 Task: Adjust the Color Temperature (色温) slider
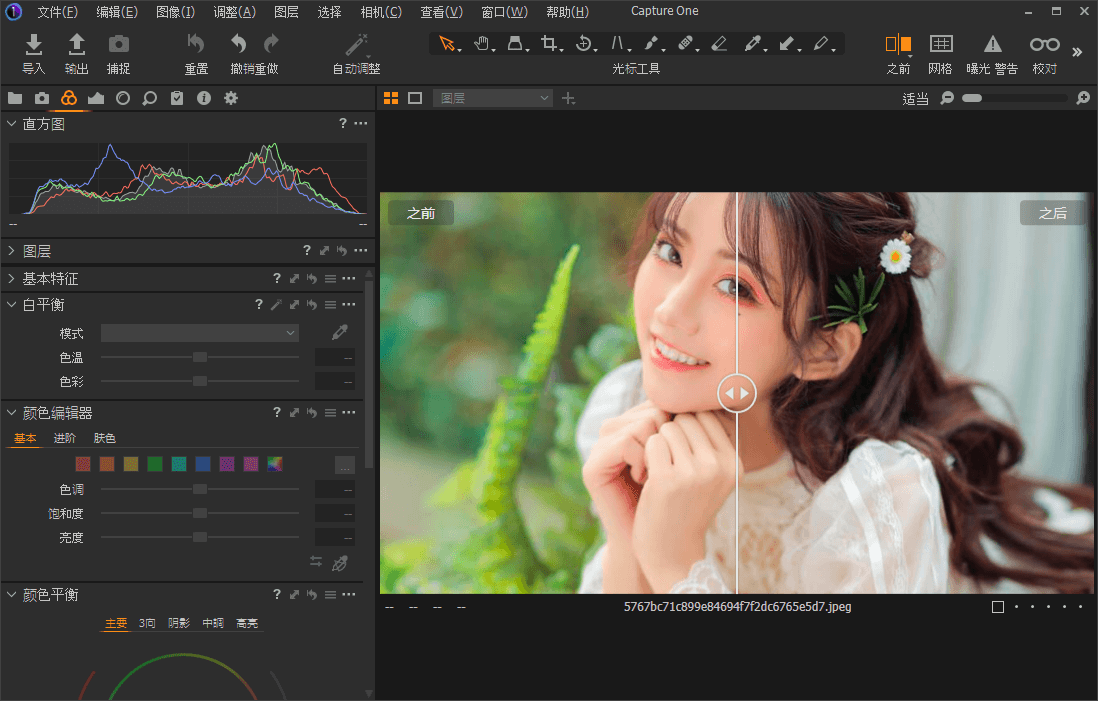[x=200, y=357]
